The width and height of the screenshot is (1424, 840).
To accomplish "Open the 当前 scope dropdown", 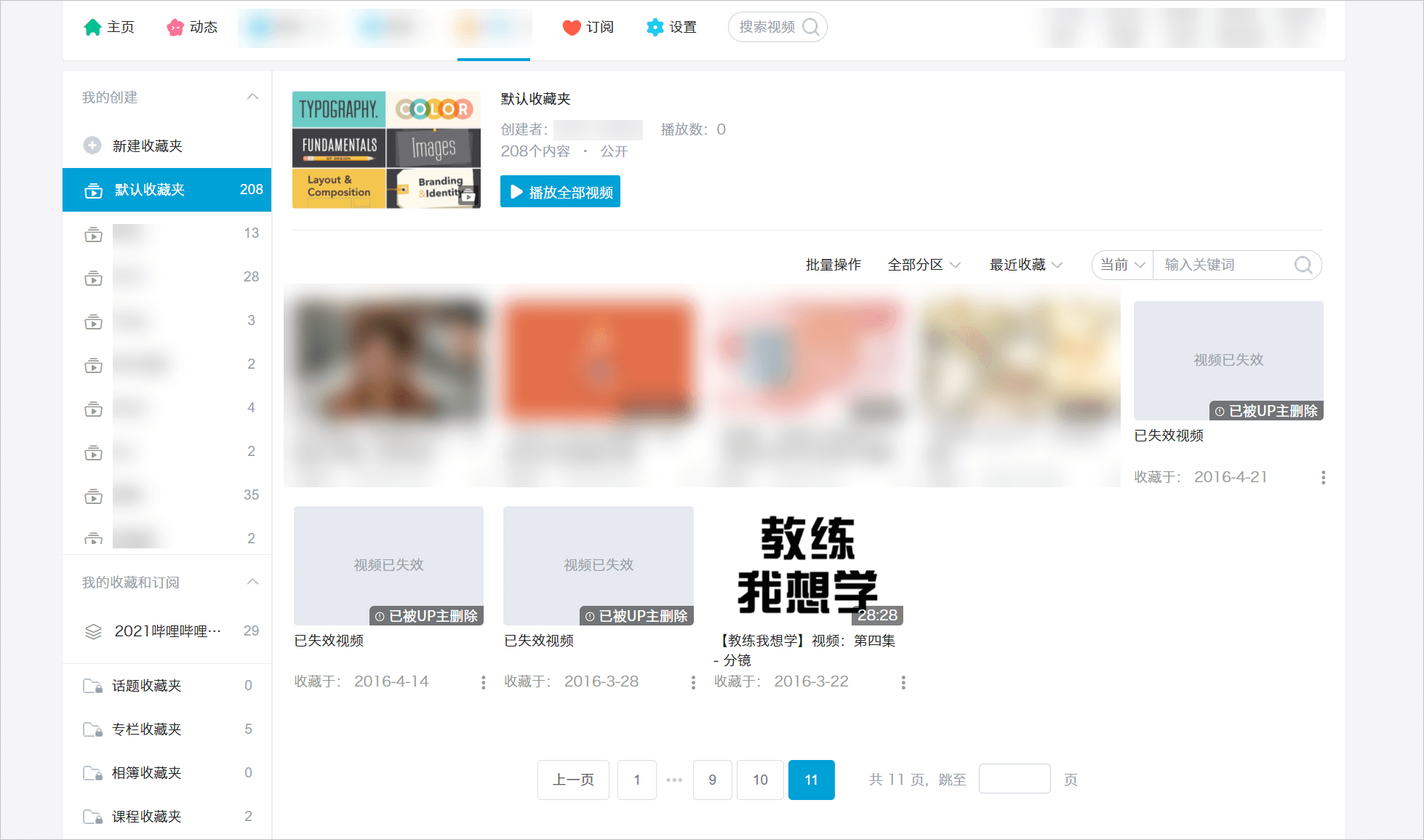I will click(x=1122, y=265).
